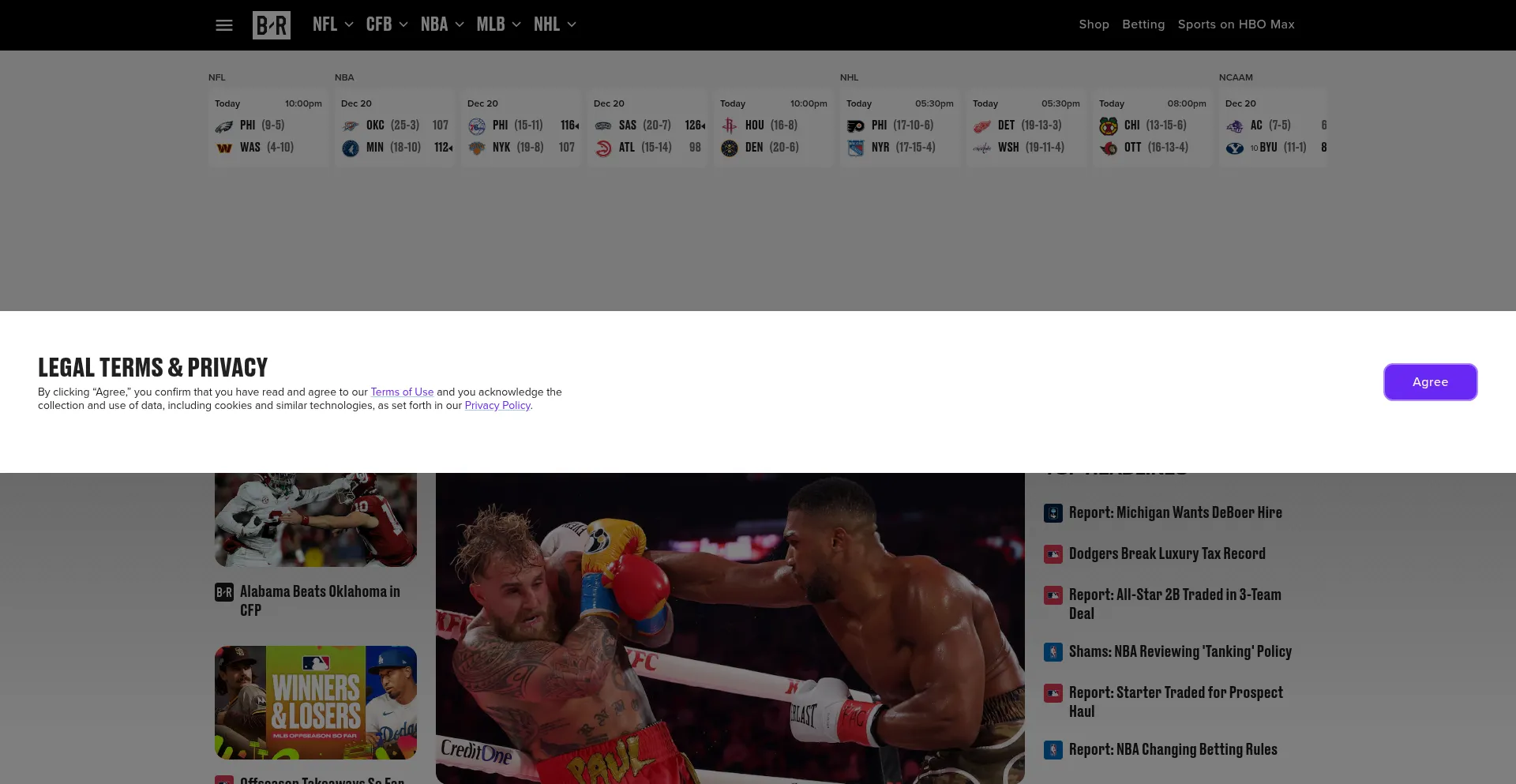Click the NBA icon next to Tanking Policy headline

coord(1053,652)
